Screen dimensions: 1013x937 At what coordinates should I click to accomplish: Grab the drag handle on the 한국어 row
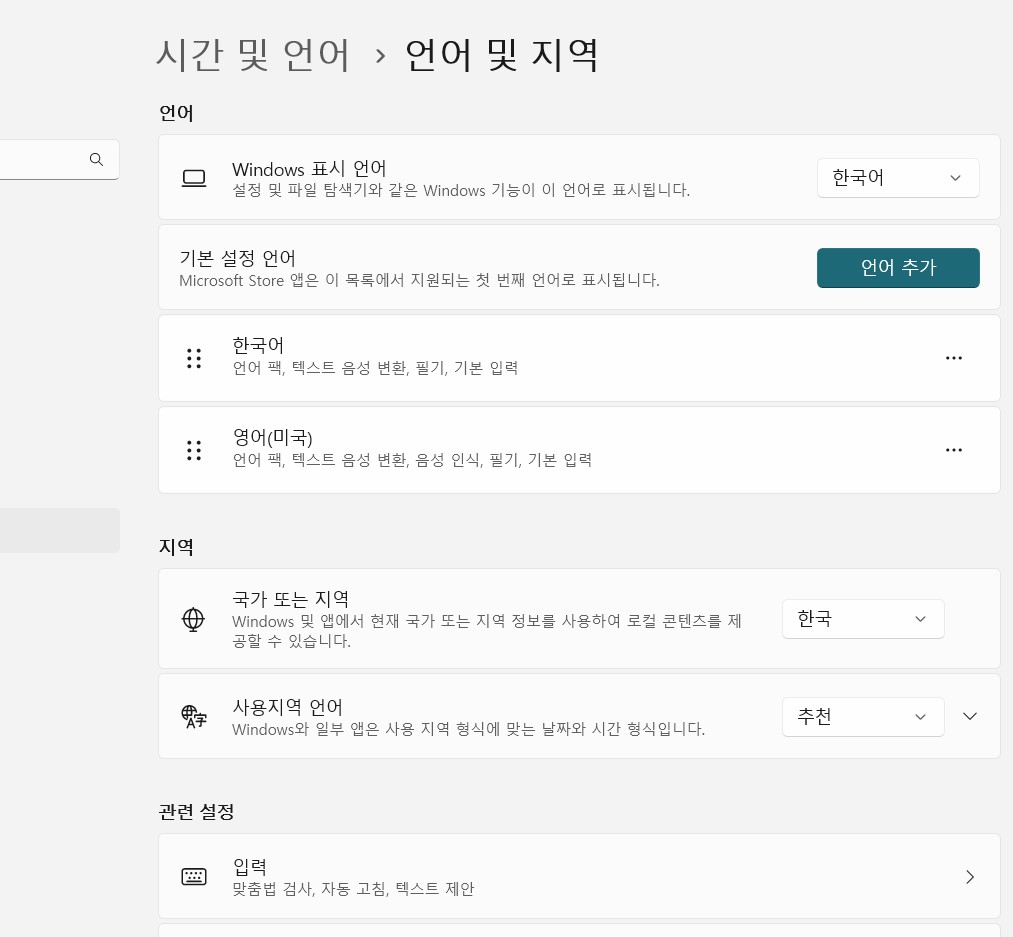click(x=194, y=357)
